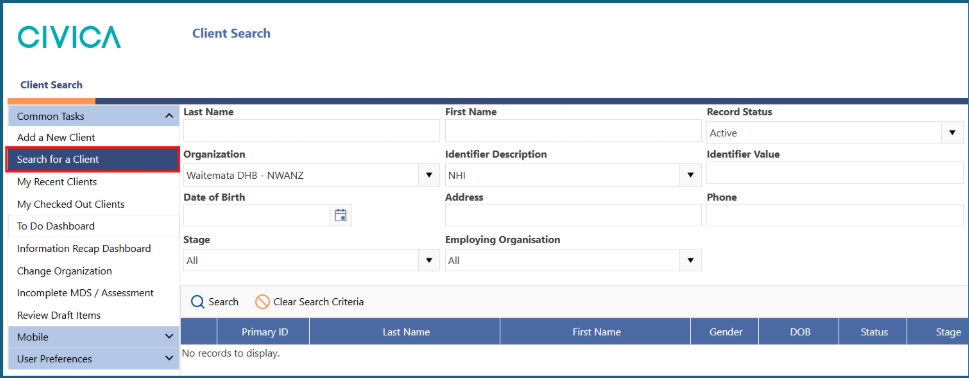
Task: Click the Waitemata DHB - NWANZ value
Action: (245, 176)
